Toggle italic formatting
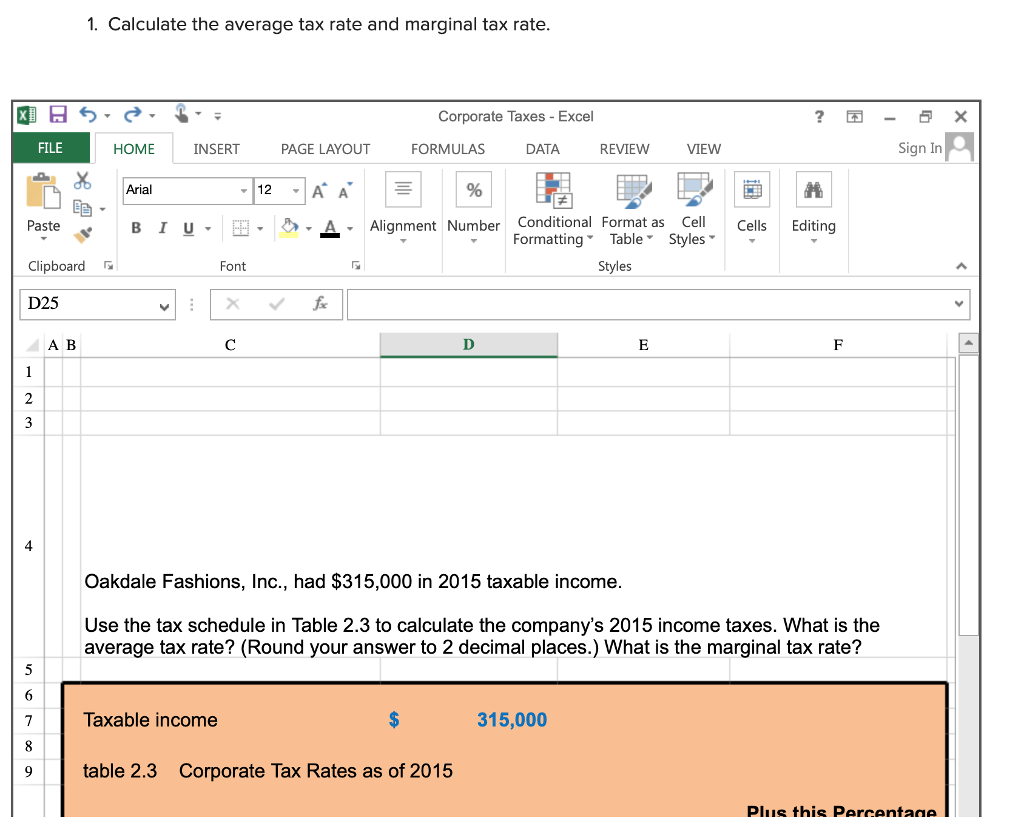This screenshot has width=1024, height=840. point(162,228)
